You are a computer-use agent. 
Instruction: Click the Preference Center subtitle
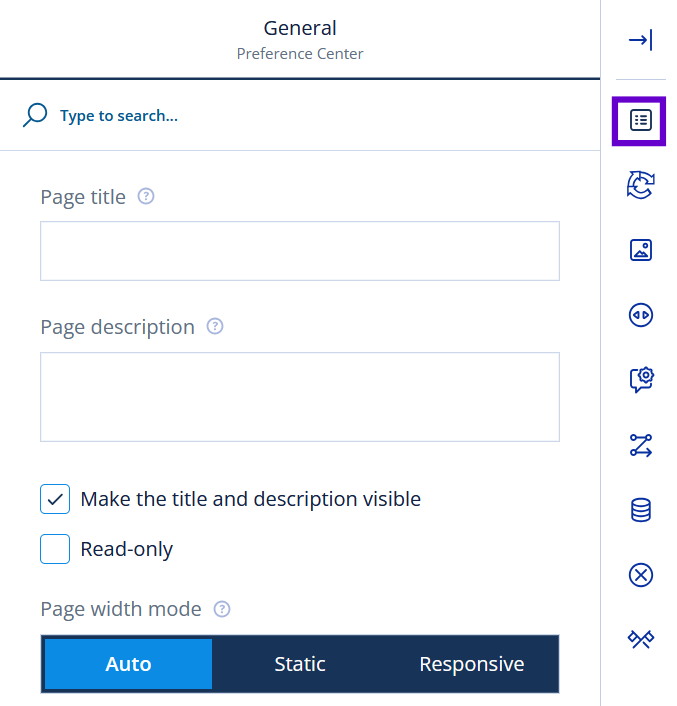click(300, 54)
